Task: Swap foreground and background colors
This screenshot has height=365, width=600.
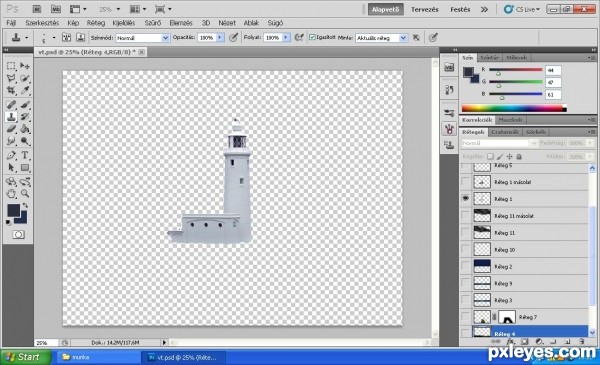Action: [x=25, y=205]
